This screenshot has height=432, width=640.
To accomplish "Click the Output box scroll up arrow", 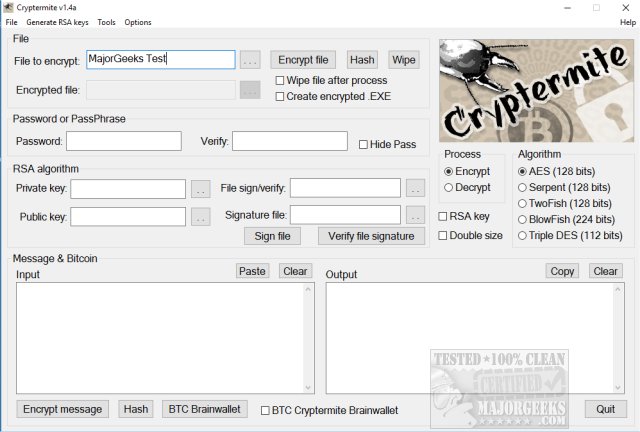I will click(x=618, y=289).
